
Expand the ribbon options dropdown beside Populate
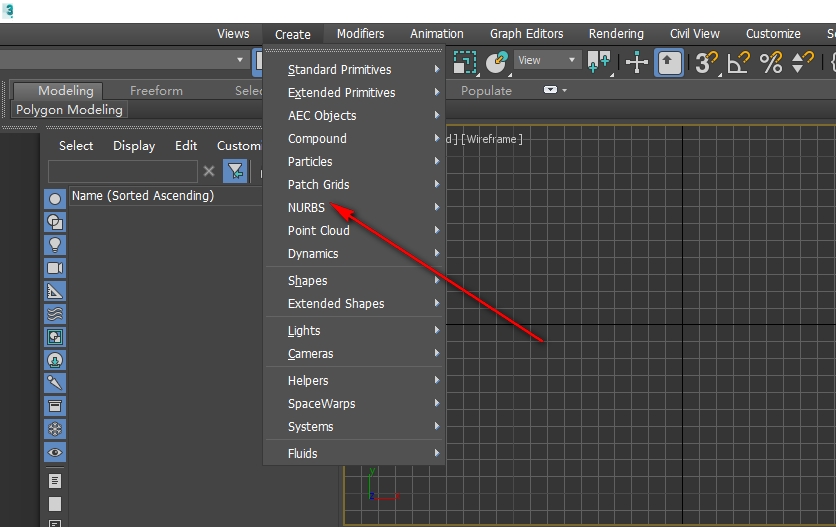[x=552, y=90]
